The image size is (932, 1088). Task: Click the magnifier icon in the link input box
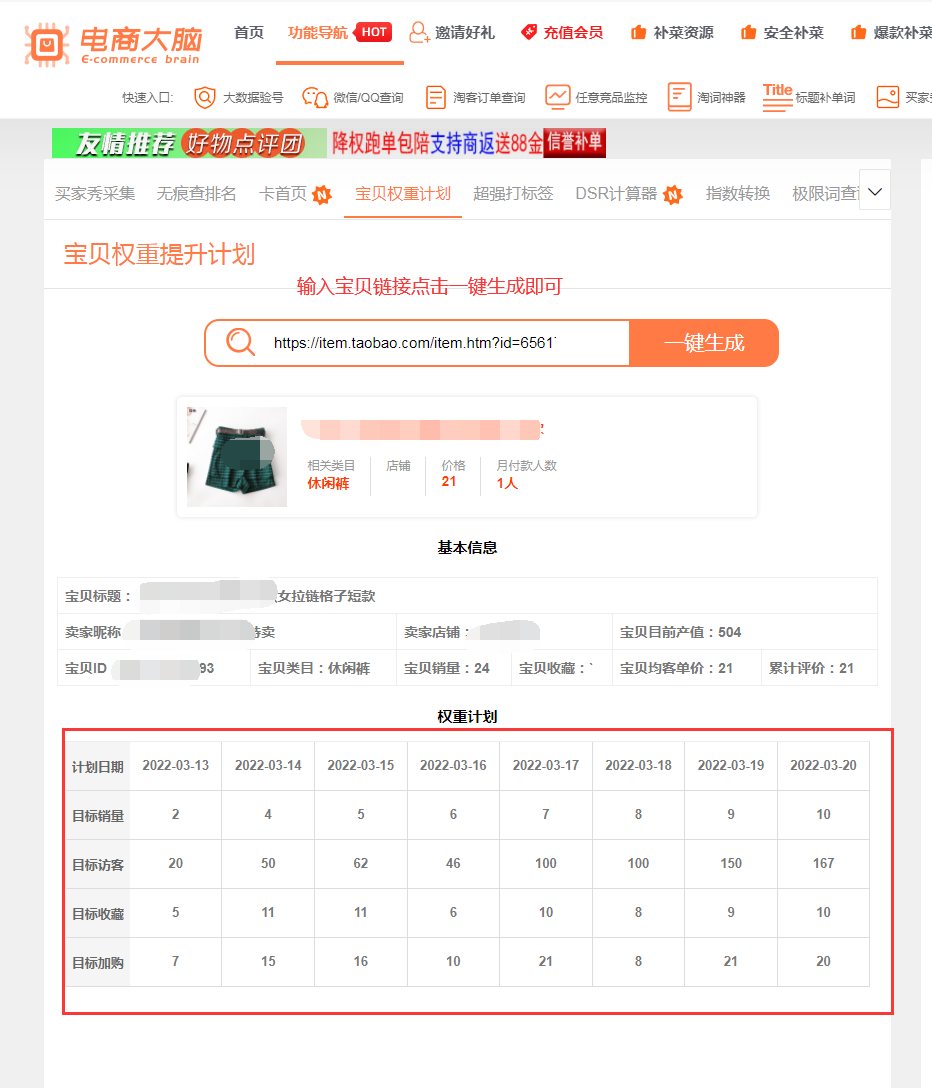tap(239, 342)
